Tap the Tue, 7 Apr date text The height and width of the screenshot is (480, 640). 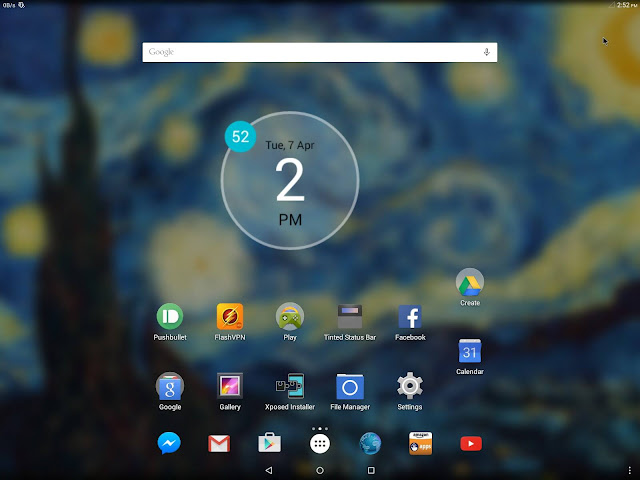click(290, 145)
